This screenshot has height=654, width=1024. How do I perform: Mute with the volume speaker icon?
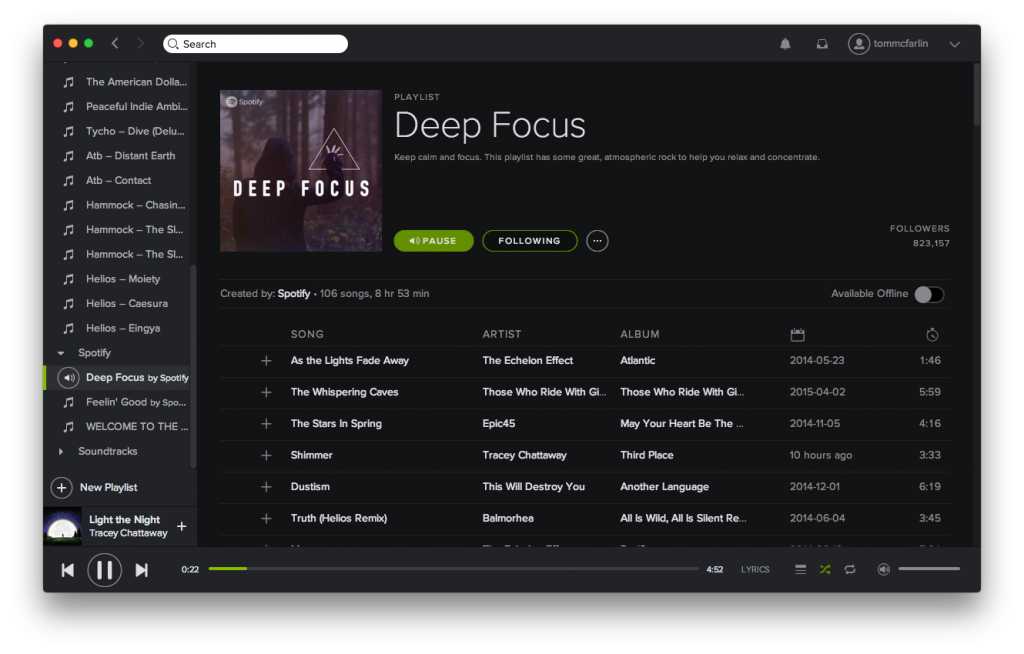coord(884,570)
